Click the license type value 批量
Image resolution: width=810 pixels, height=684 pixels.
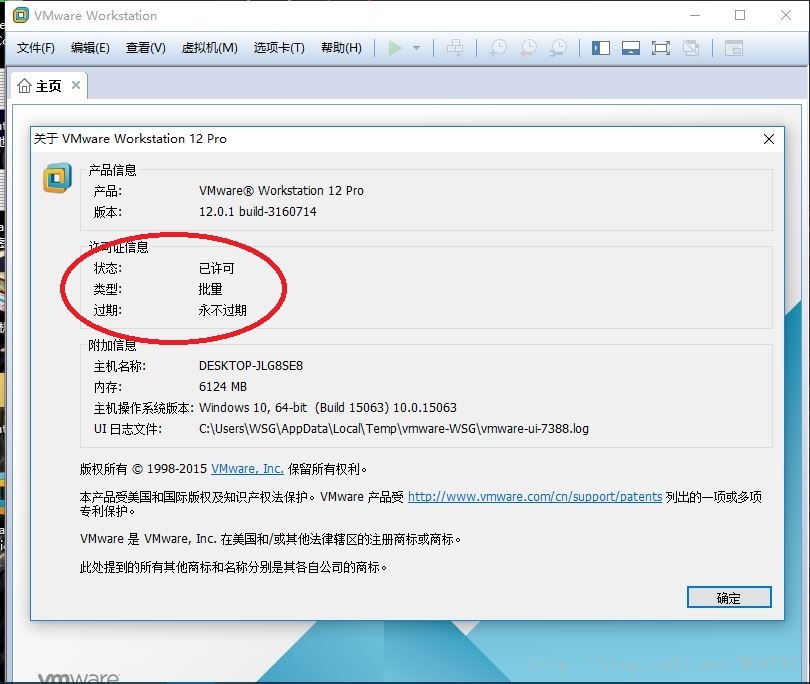210,289
